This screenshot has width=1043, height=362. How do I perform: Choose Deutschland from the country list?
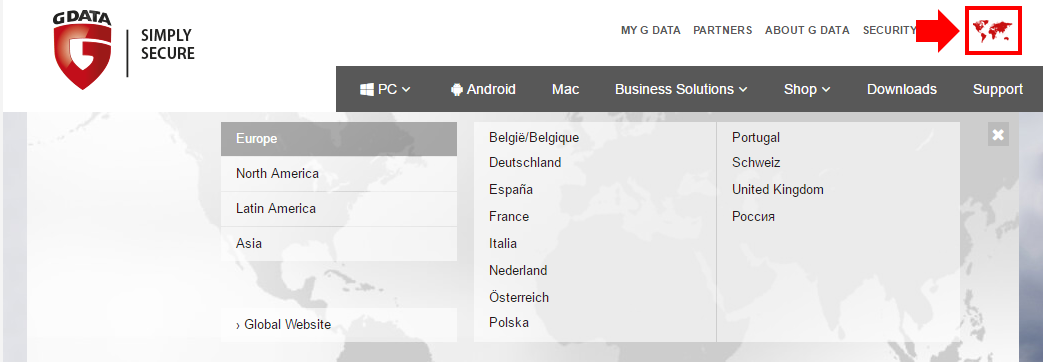(525, 162)
